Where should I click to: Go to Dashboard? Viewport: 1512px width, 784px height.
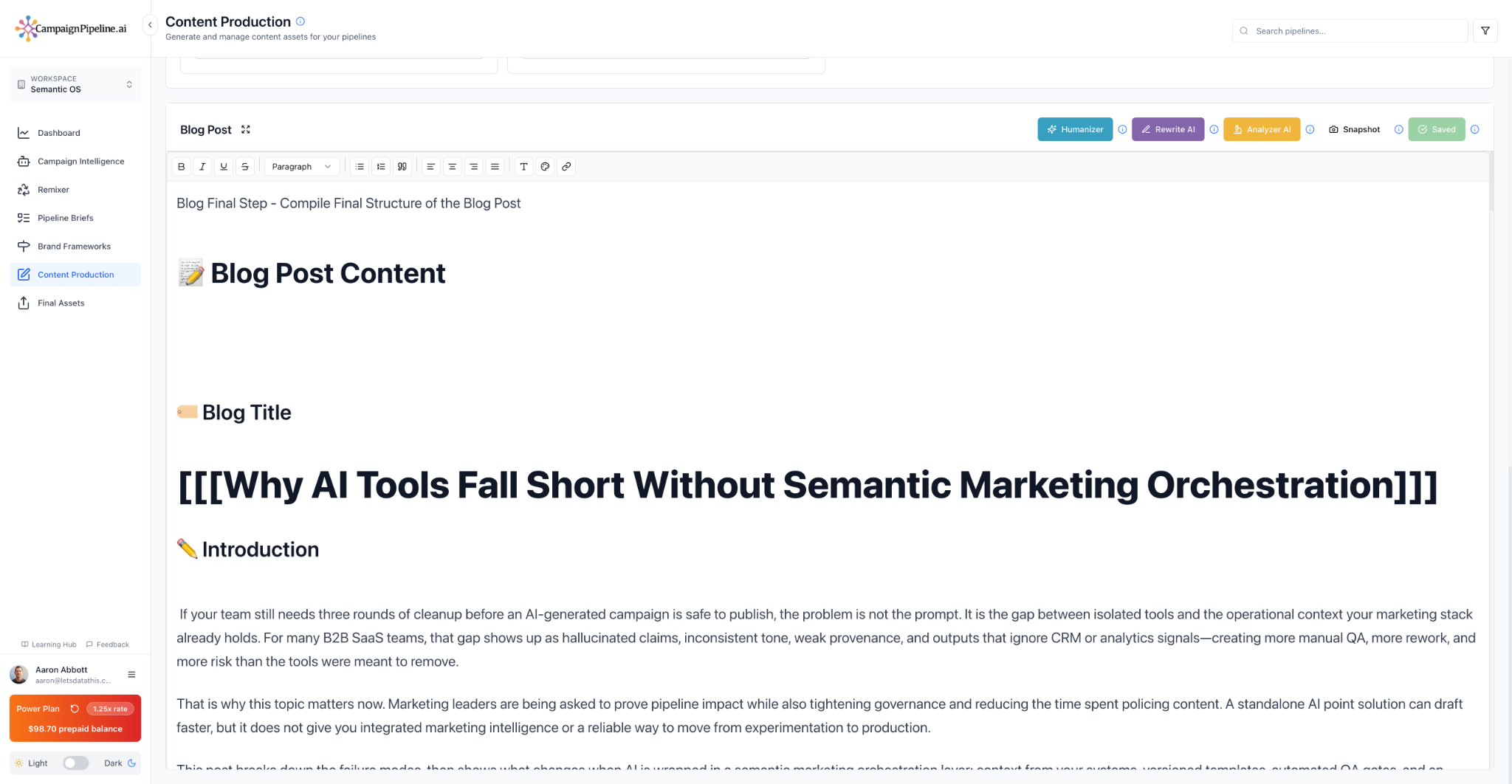click(75, 133)
